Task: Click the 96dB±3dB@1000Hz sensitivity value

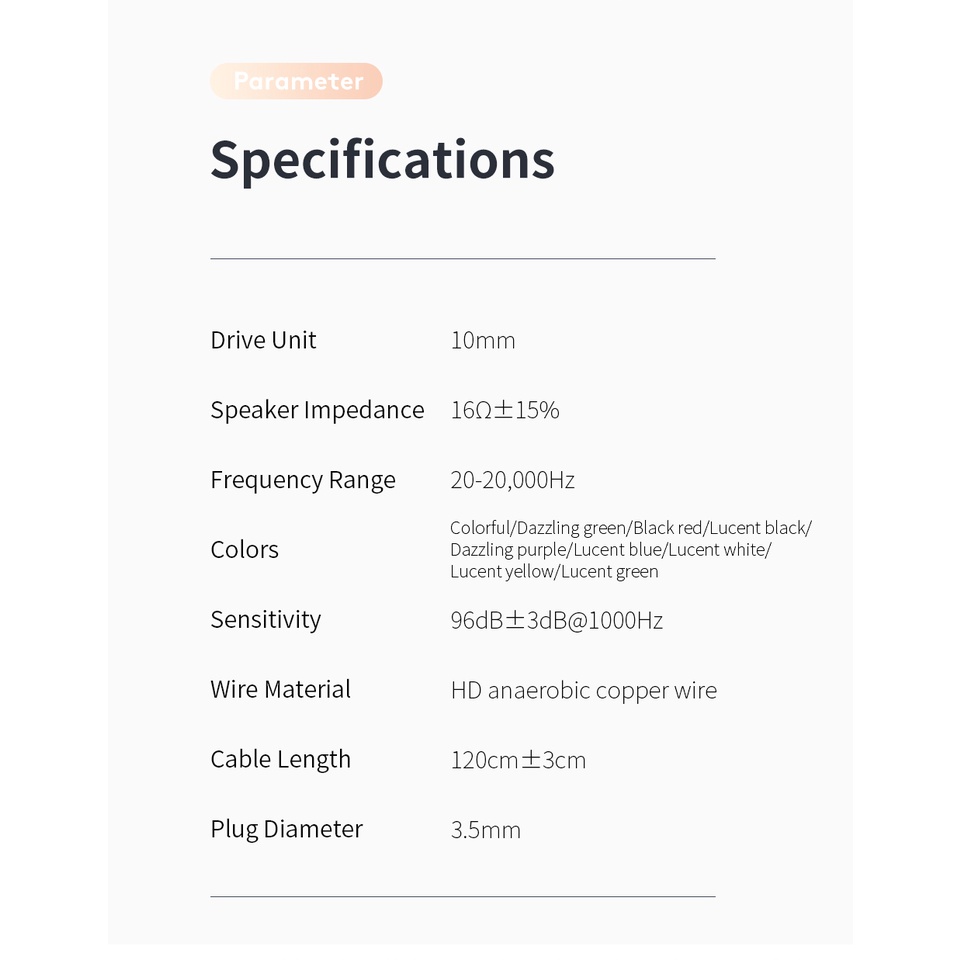Action: tap(556, 620)
